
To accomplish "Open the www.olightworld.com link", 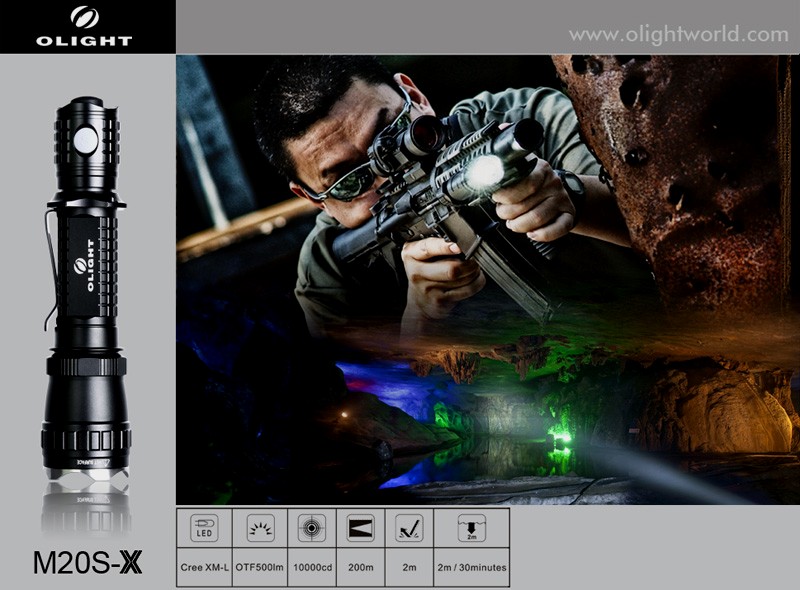I will 679,35.
